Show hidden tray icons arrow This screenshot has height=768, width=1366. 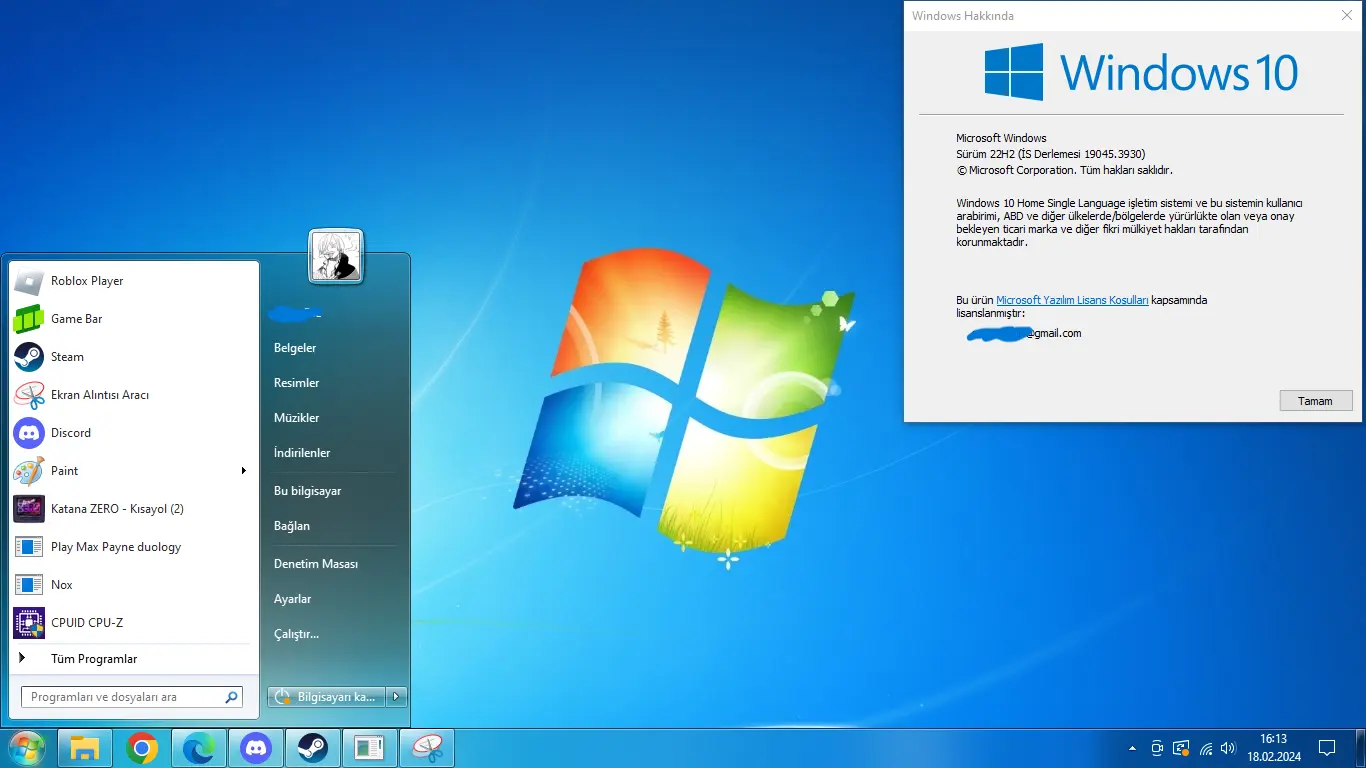click(1132, 748)
